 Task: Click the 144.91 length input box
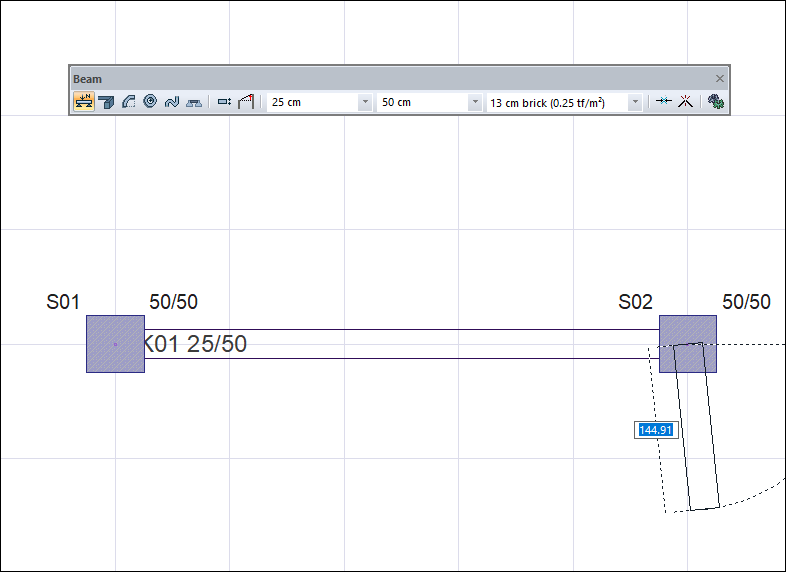click(x=656, y=430)
